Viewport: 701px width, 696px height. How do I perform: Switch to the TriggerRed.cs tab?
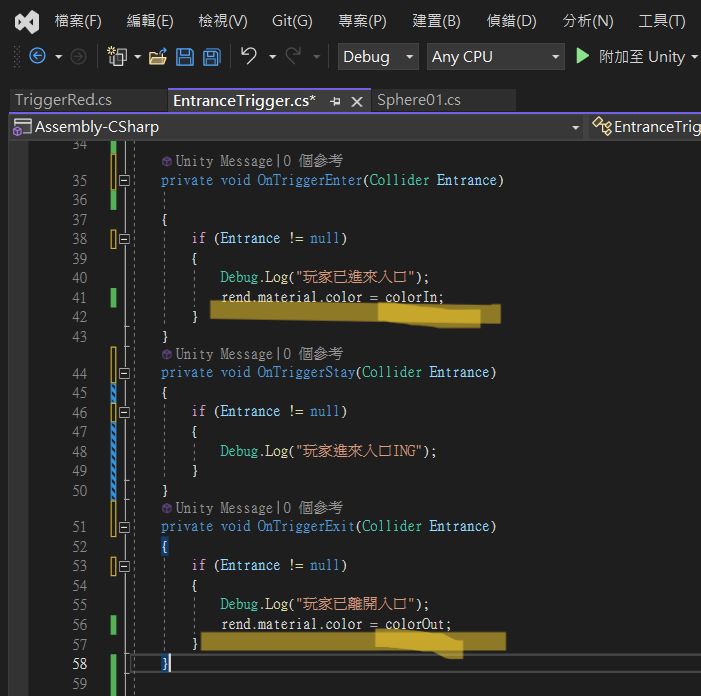click(63, 100)
